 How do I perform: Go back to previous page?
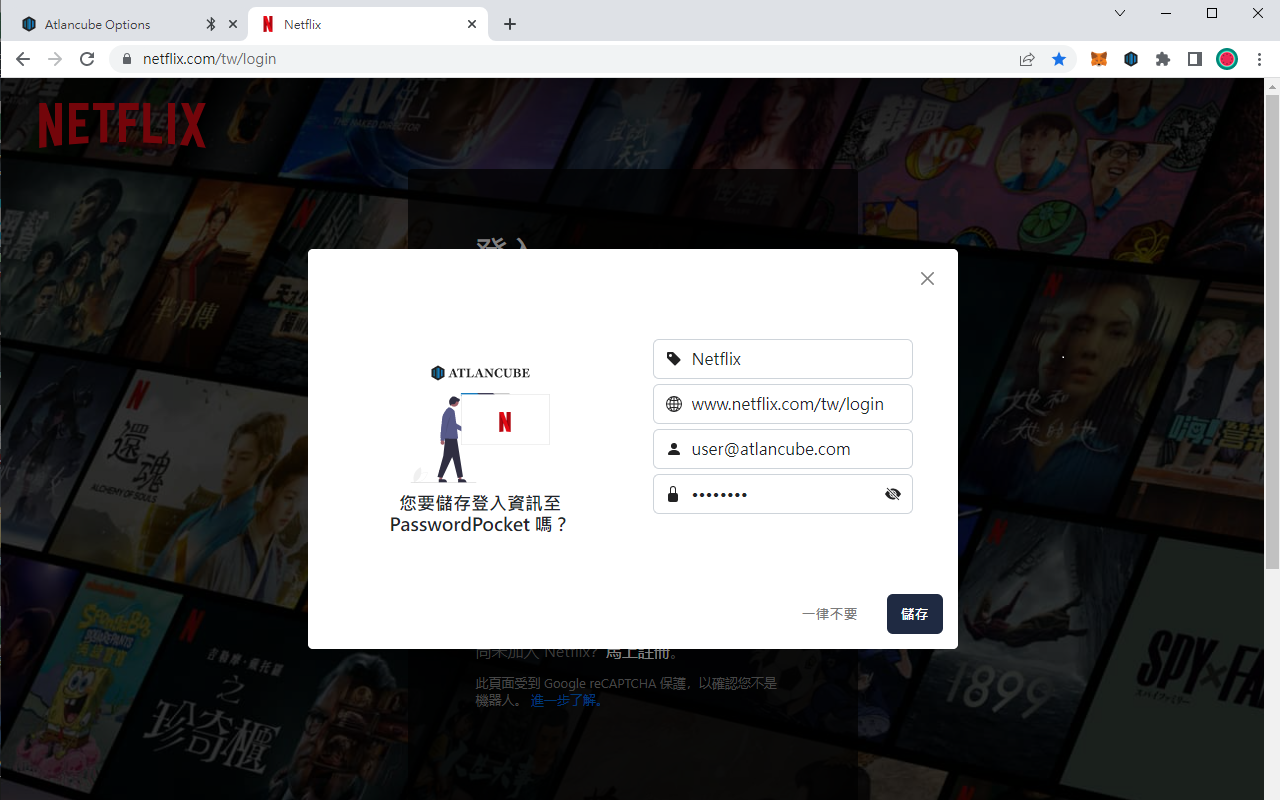click(x=23, y=59)
